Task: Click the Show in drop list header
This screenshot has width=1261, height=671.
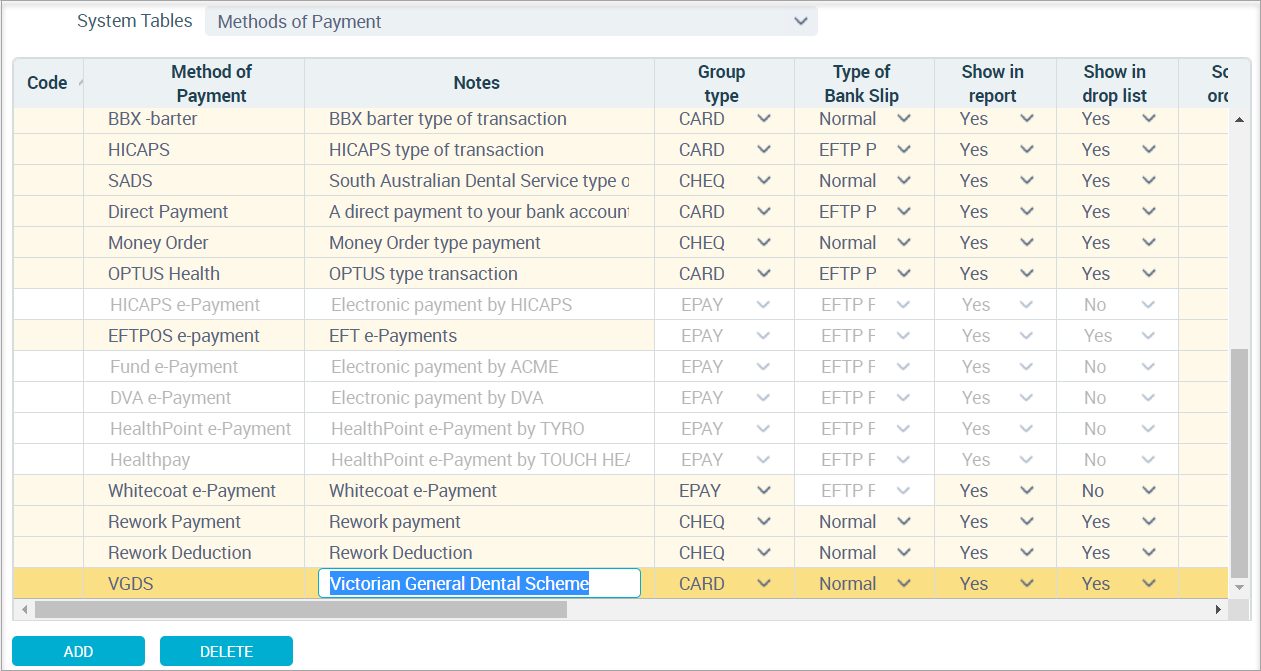Action: pyautogui.click(x=1117, y=83)
